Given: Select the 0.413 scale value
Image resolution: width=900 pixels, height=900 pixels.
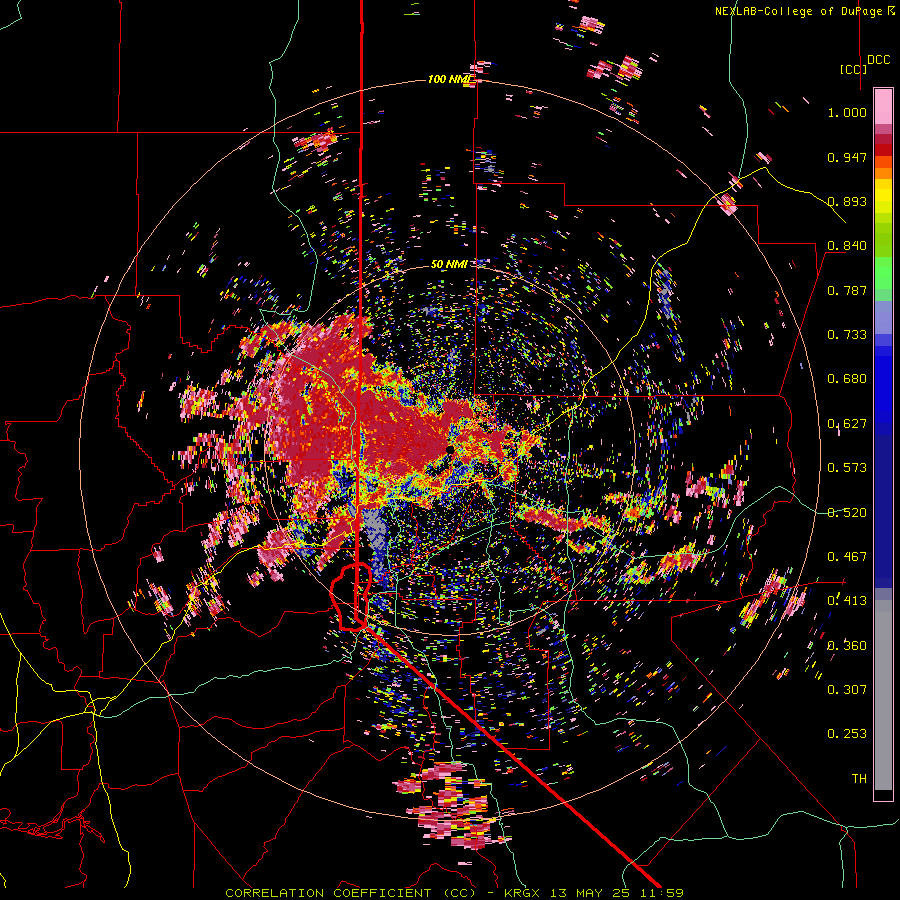Looking at the screenshot, I should 847,601.
